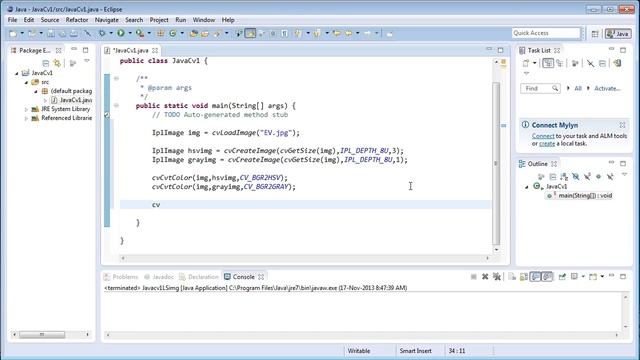This screenshot has width=640, height=360.
Task: Click the Print toolbar icon
Action: [x=74, y=33]
